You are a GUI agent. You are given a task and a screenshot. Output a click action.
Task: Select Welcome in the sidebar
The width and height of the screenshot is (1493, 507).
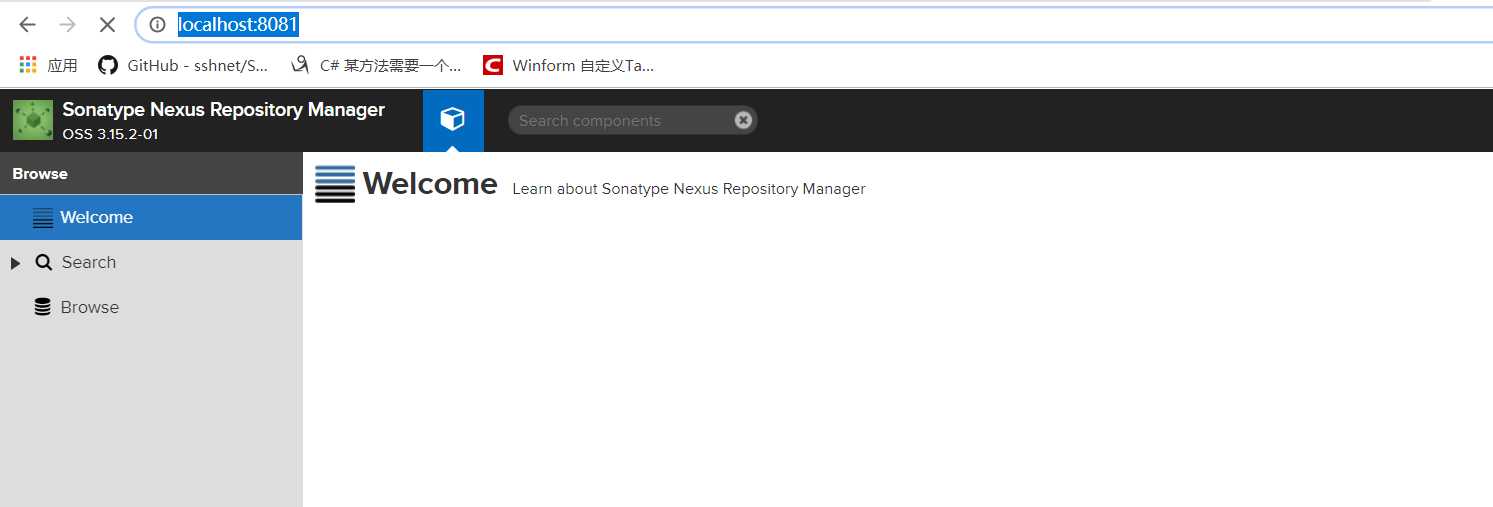151,217
